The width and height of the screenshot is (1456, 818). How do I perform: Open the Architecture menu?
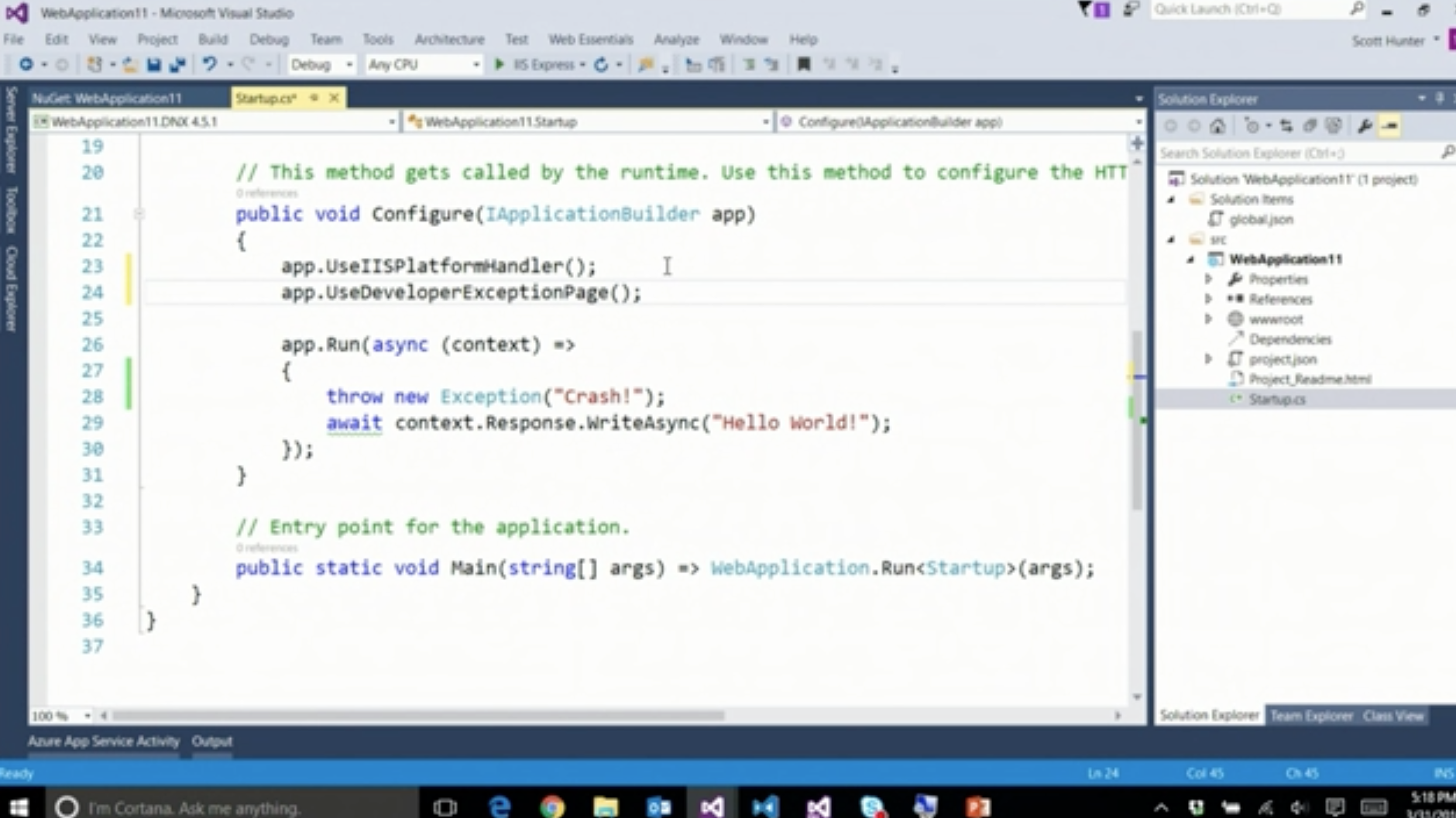(x=449, y=40)
